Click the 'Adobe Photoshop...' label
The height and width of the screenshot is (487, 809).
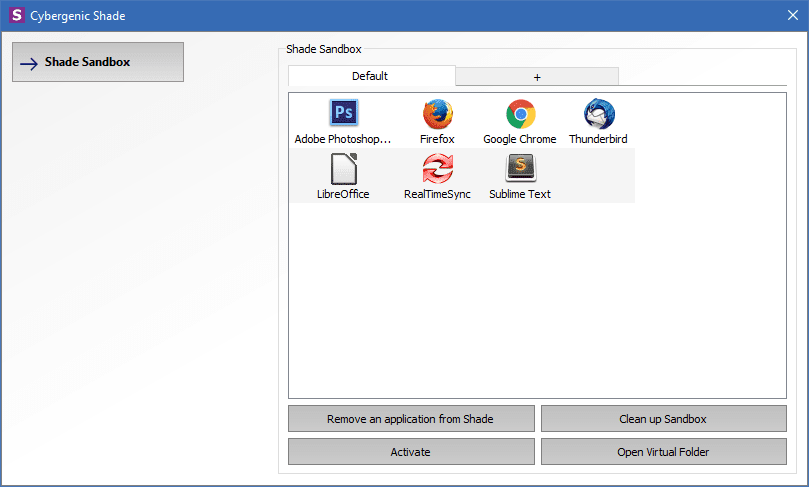pyautogui.click(x=343, y=139)
